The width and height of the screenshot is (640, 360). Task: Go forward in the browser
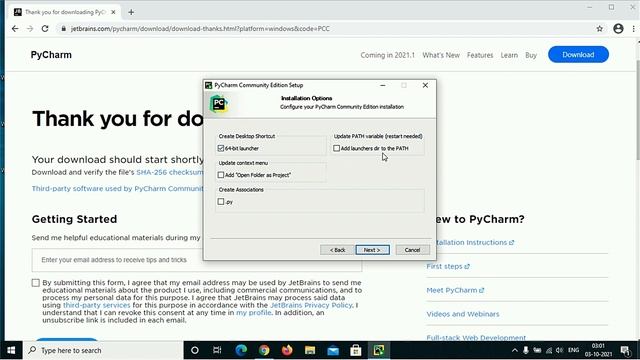(x=30, y=29)
